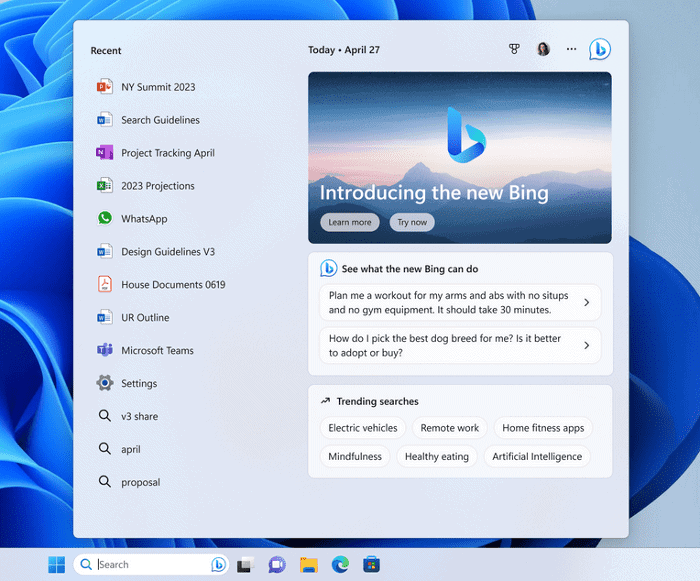Click the PDF icon for House Documents 0619

click(x=105, y=284)
